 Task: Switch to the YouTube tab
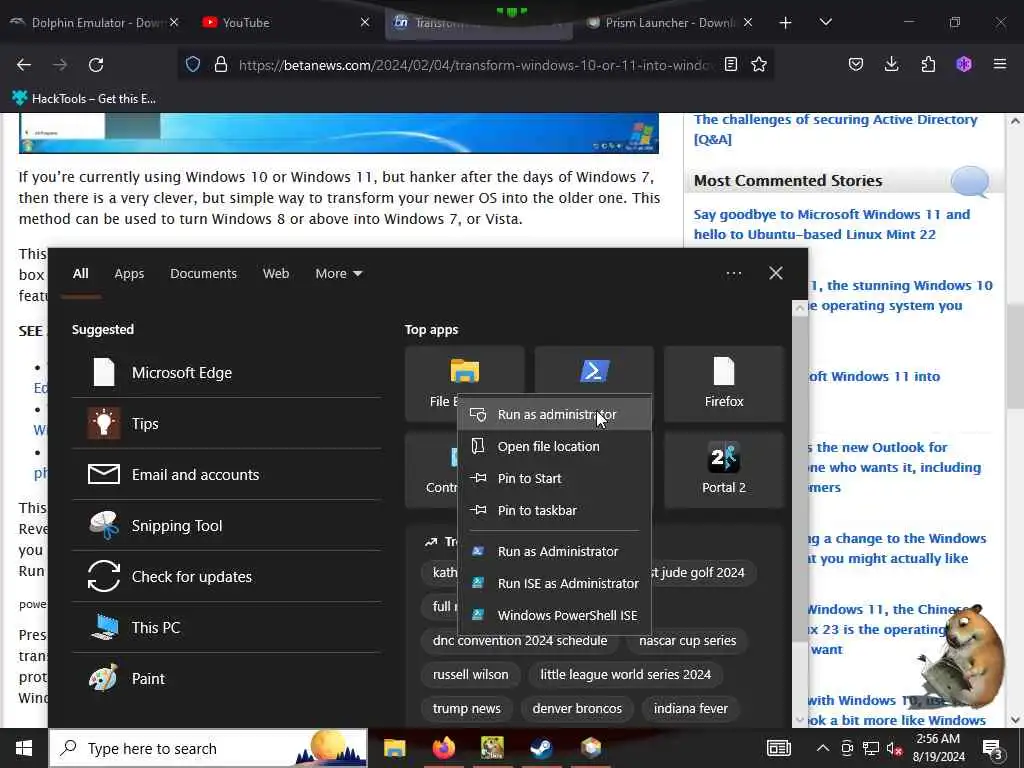285,23
